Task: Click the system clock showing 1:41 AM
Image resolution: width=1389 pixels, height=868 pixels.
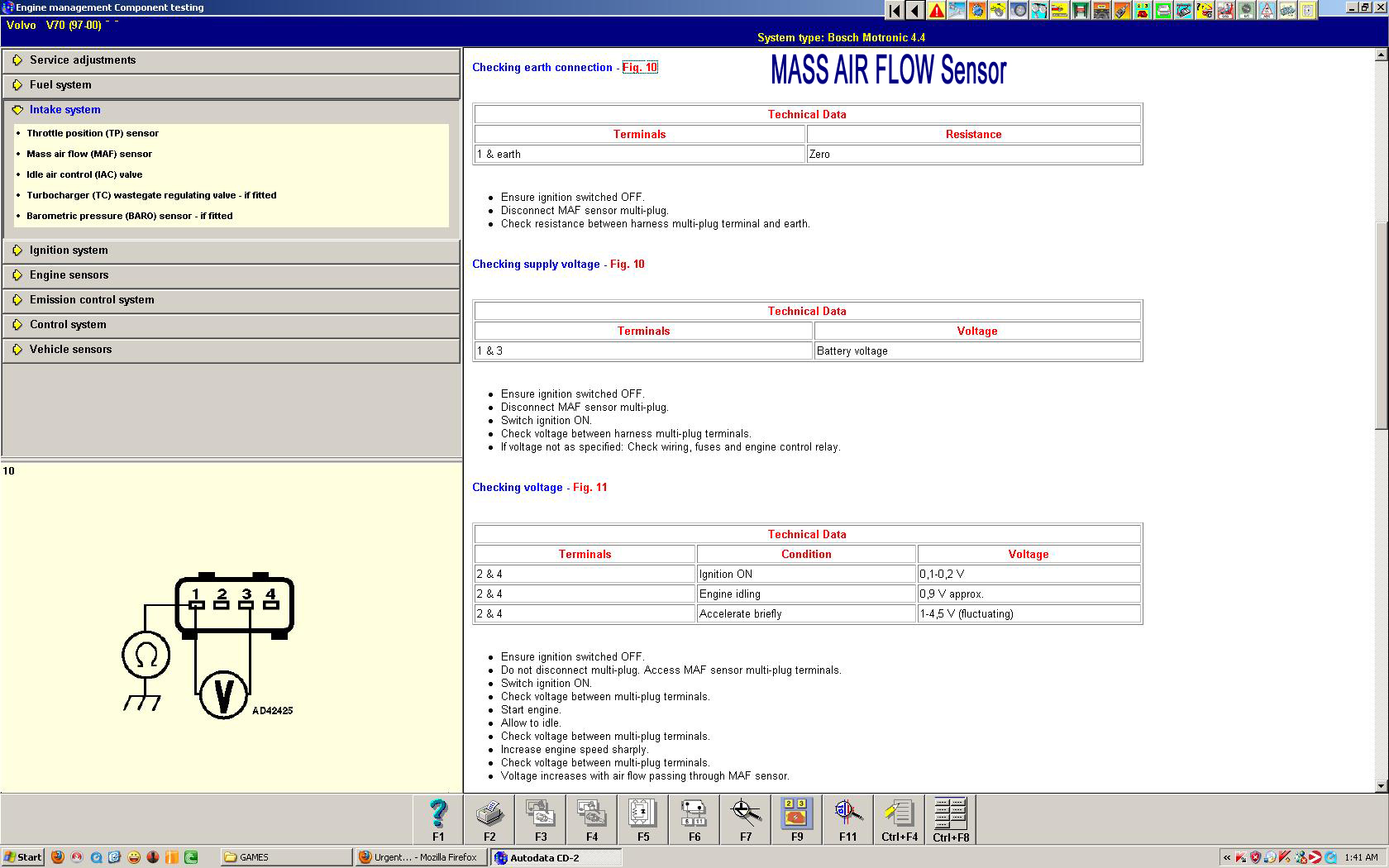Action: [x=1362, y=857]
